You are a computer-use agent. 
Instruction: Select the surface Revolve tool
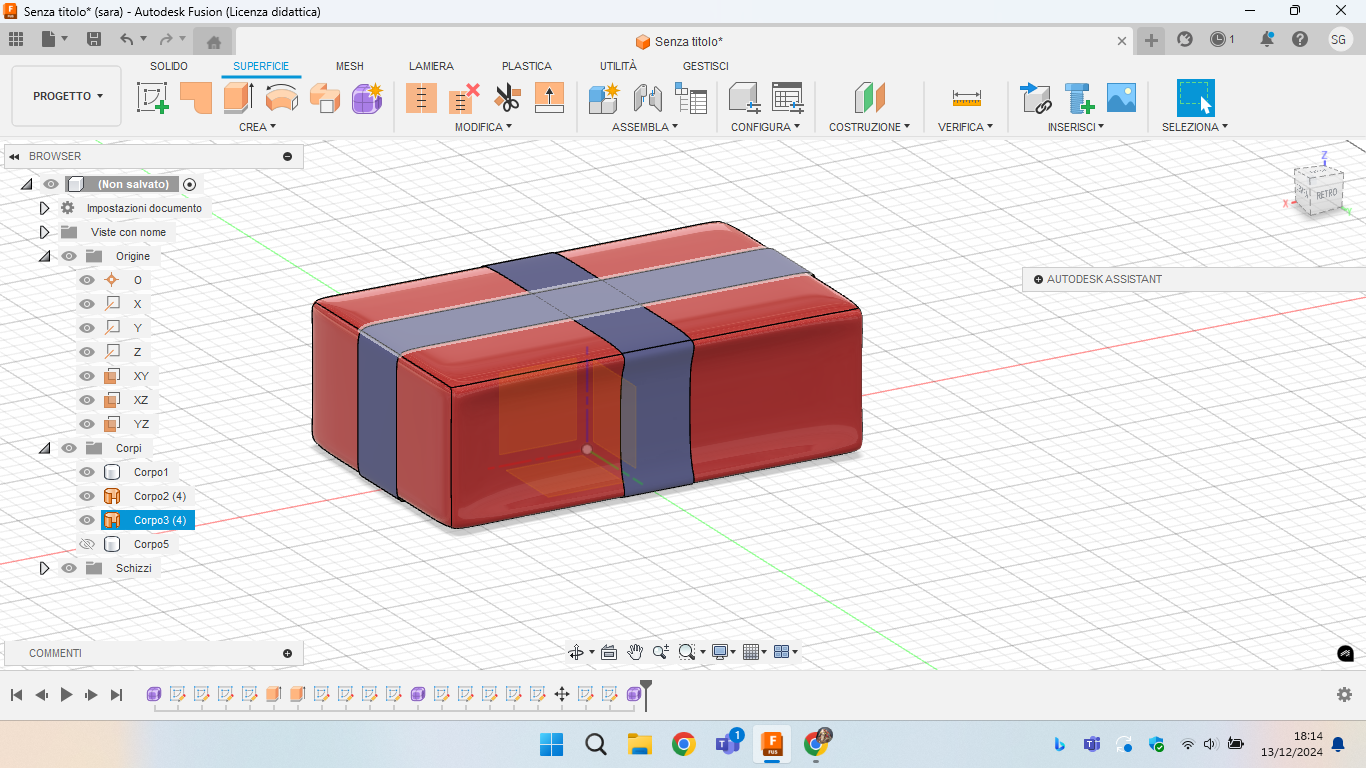pyautogui.click(x=282, y=98)
